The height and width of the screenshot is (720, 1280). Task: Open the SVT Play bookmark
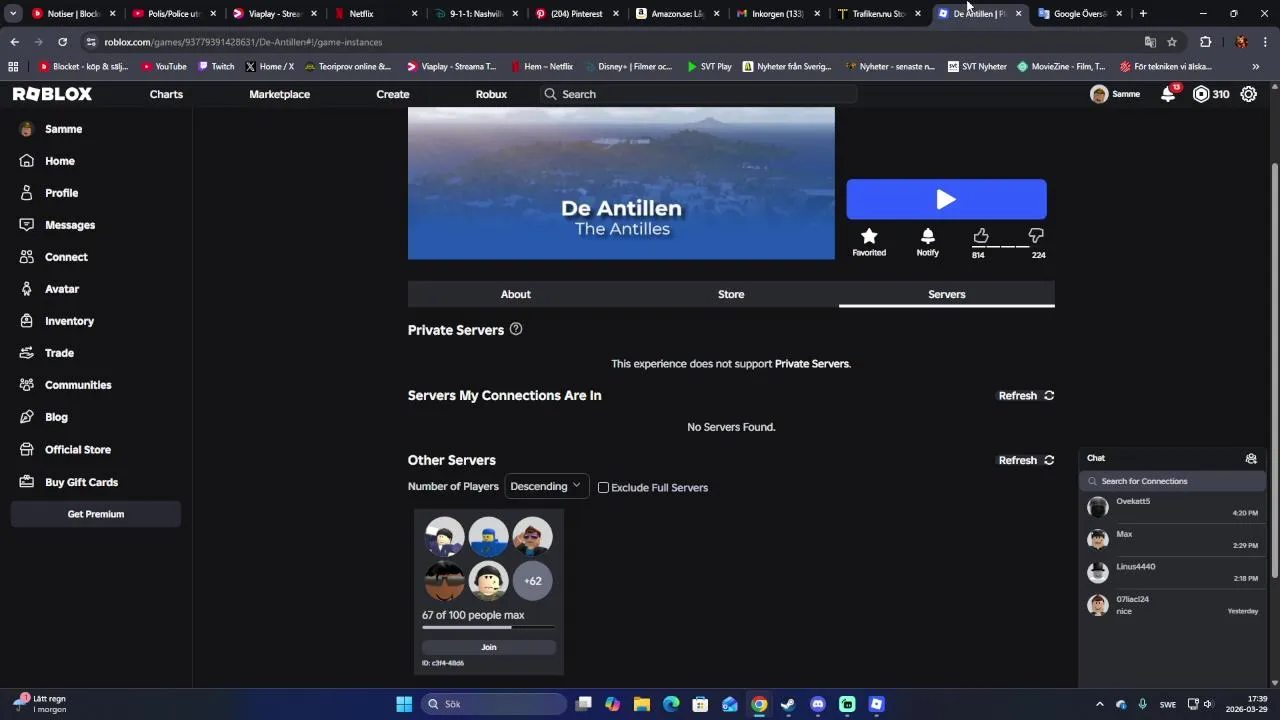click(x=709, y=67)
